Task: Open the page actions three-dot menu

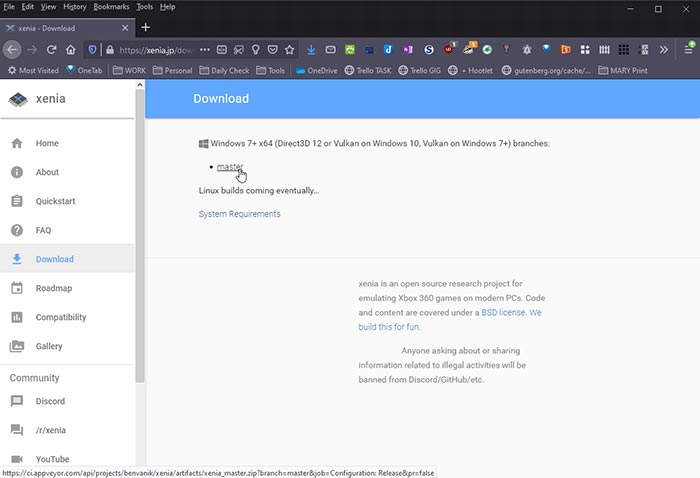Action: pos(204,49)
